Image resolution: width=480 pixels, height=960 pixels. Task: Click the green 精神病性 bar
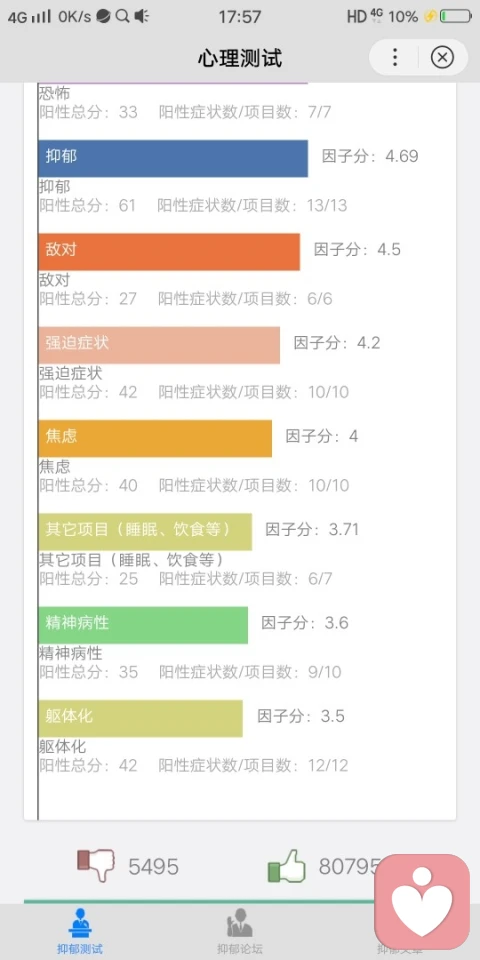point(143,625)
